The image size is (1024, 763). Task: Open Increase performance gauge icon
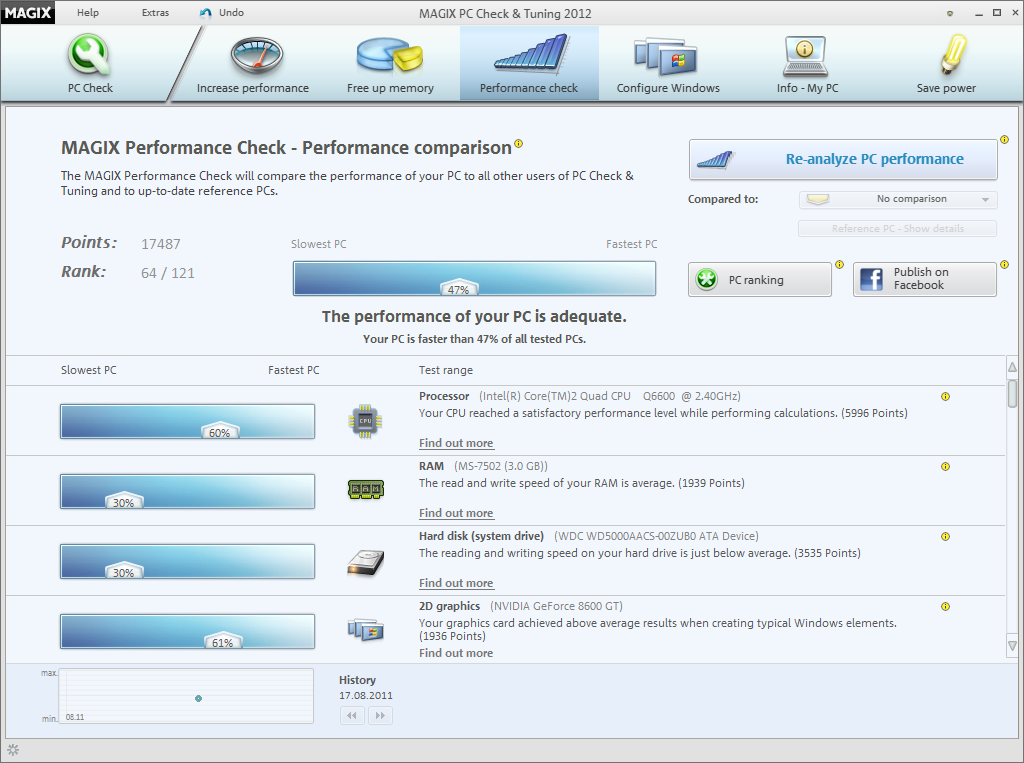click(256, 56)
